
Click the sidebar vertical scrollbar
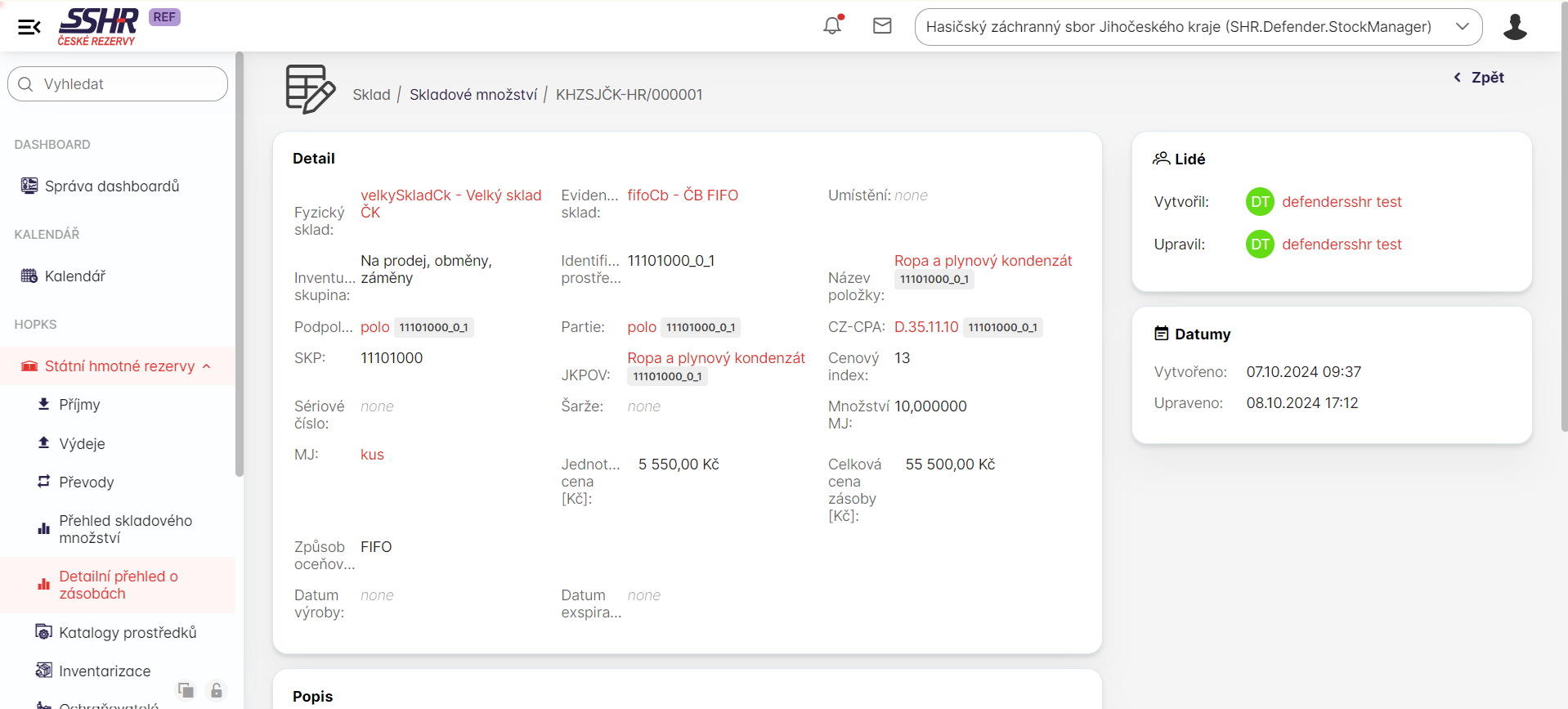pos(240,262)
